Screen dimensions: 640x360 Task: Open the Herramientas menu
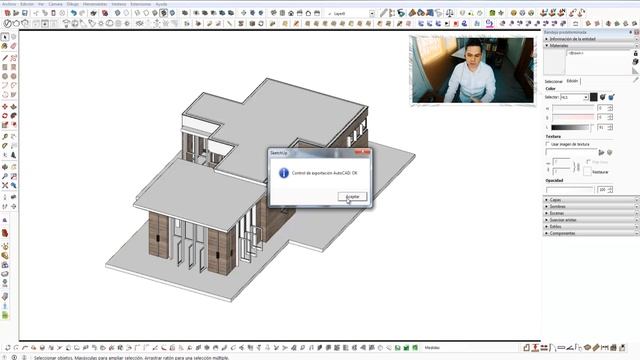(x=95, y=4)
